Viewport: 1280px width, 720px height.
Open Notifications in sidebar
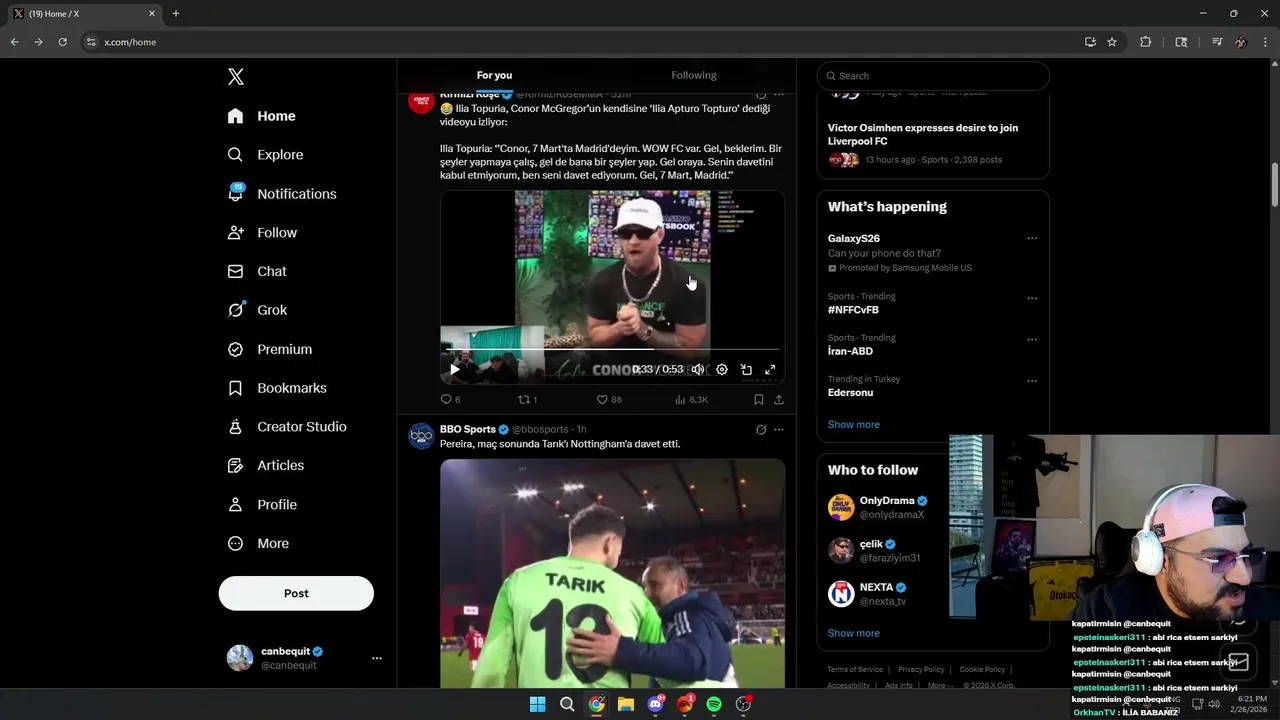click(281, 194)
